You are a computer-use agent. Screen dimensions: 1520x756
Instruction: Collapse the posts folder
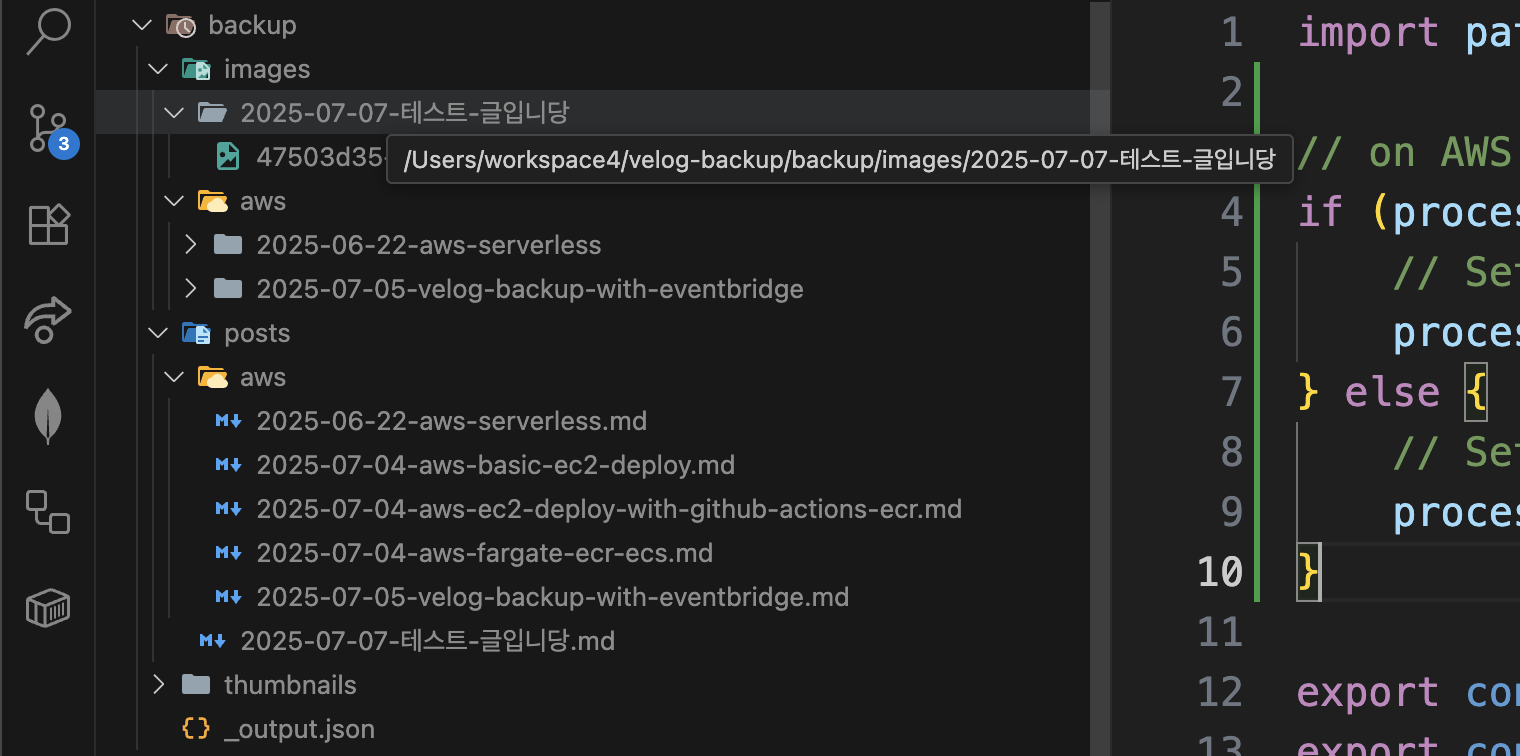click(157, 333)
